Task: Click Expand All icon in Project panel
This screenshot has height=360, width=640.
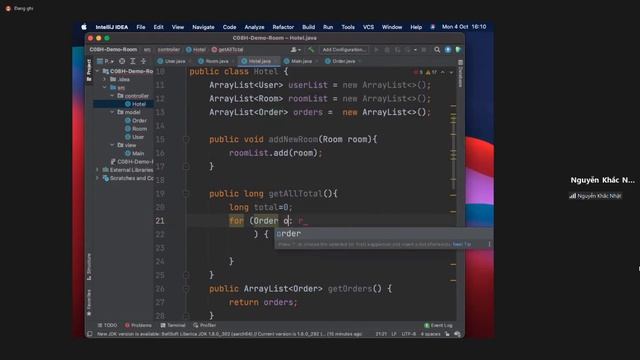Action: 133,61
